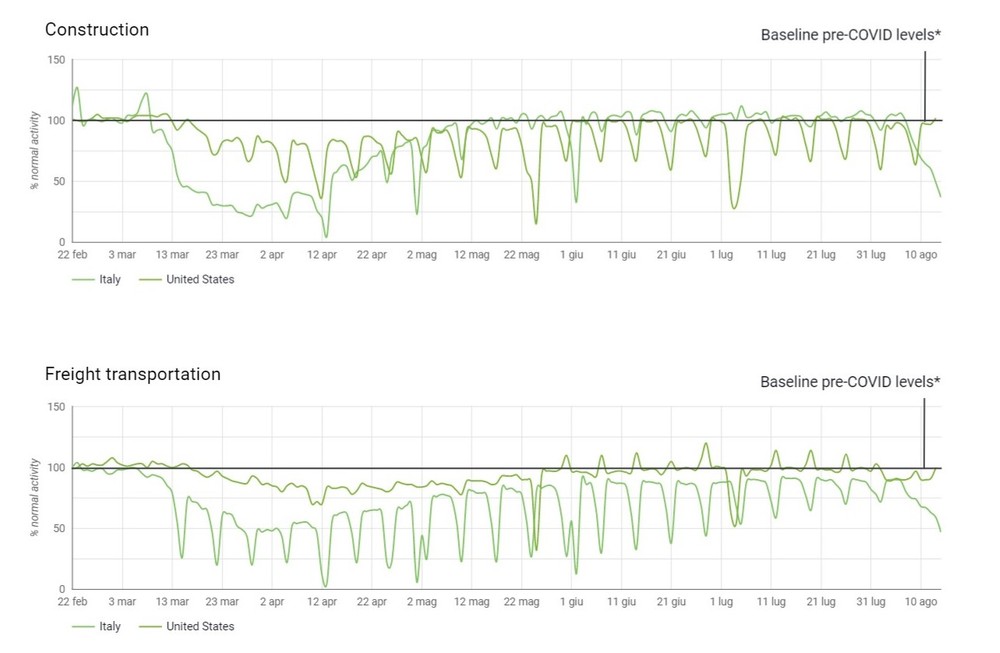Viewport: 1000px width, 653px height.
Task: Click the 21 lug tick on Construction axis
Action: (x=821, y=254)
